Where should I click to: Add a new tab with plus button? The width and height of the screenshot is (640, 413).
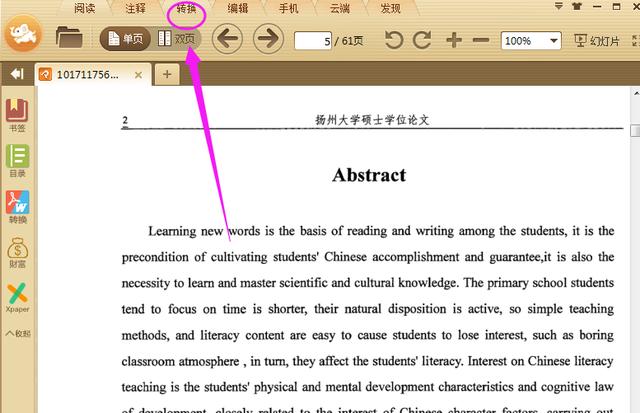pyautogui.click(x=167, y=74)
